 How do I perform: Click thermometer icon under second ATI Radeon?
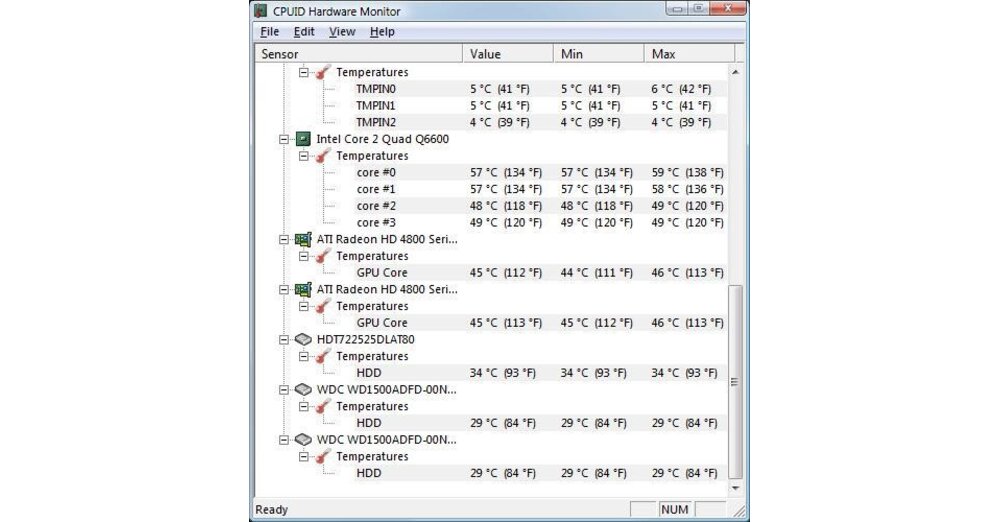click(x=323, y=306)
